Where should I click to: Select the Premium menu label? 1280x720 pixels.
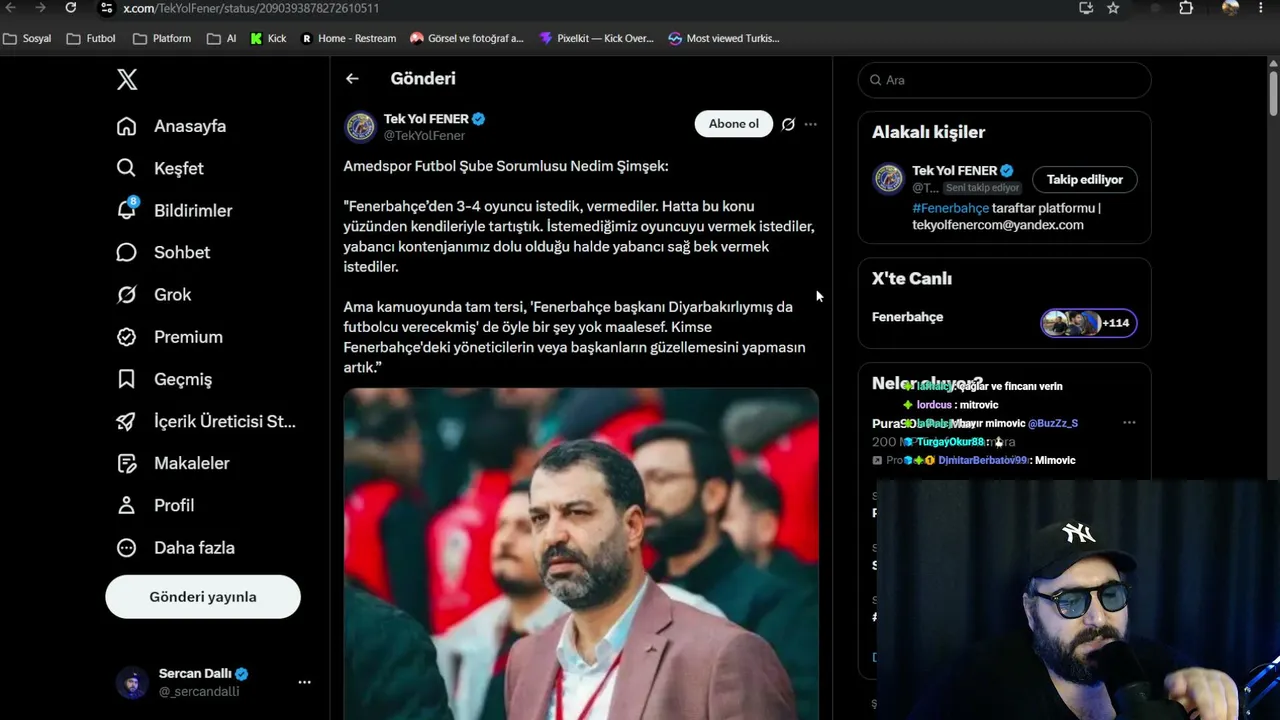tap(188, 337)
